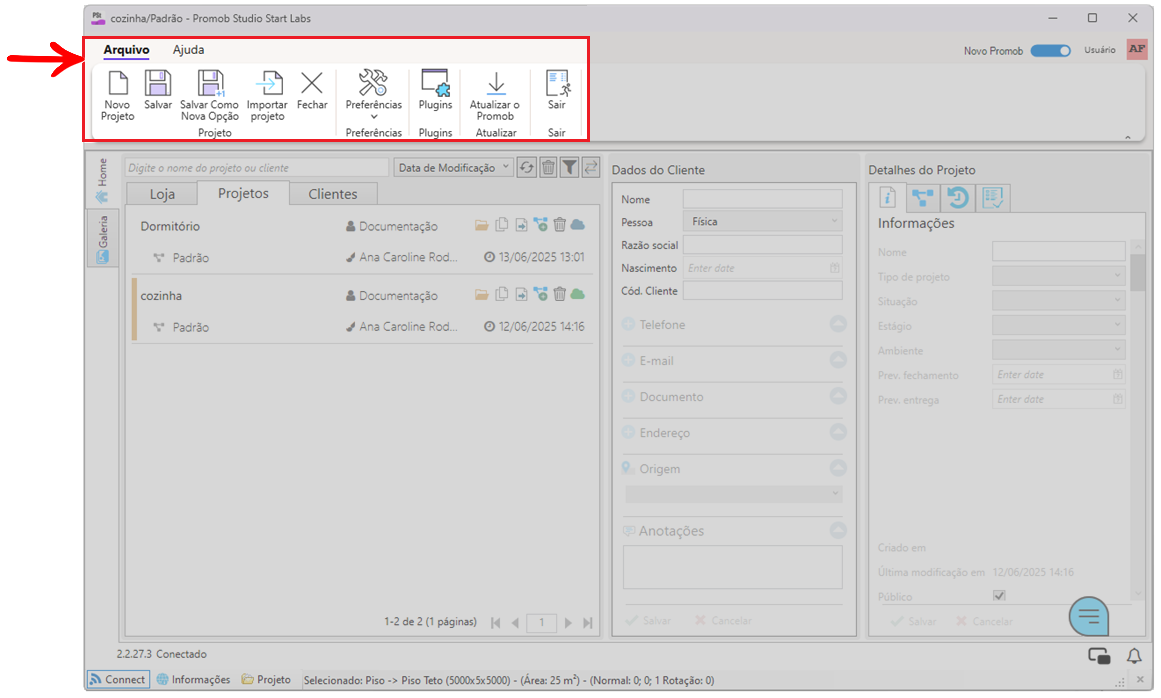The width and height of the screenshot is (1161, 698).
Task: Delete the Dormitório project with trash icon
Action: [560, 224]
